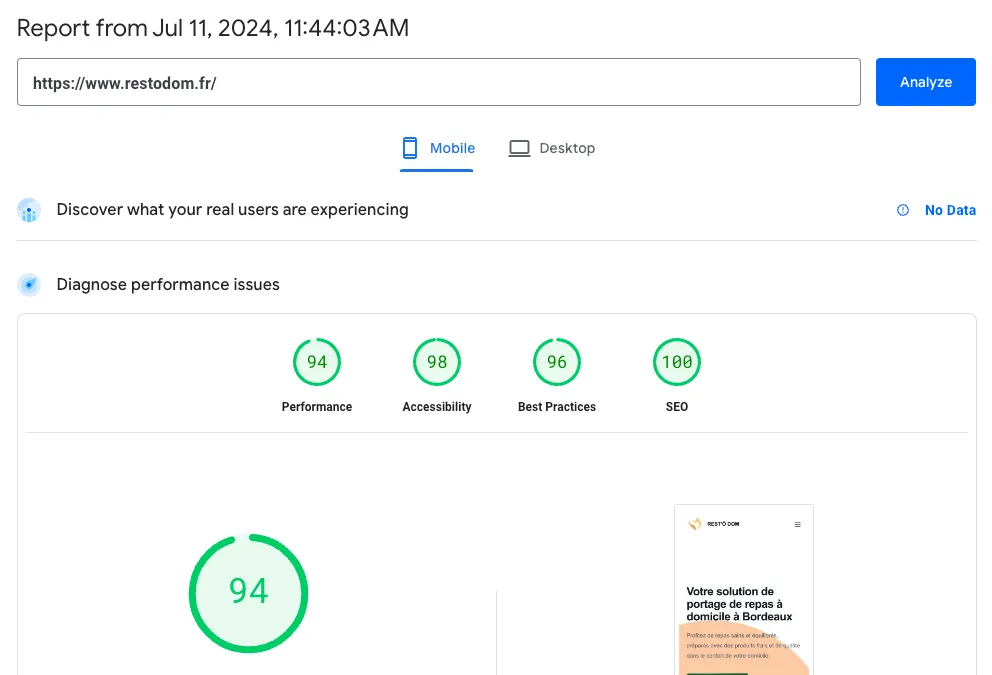992x675 pixels.
Task: Select the Desktop monitor icon
Action: tap(519, 147)
